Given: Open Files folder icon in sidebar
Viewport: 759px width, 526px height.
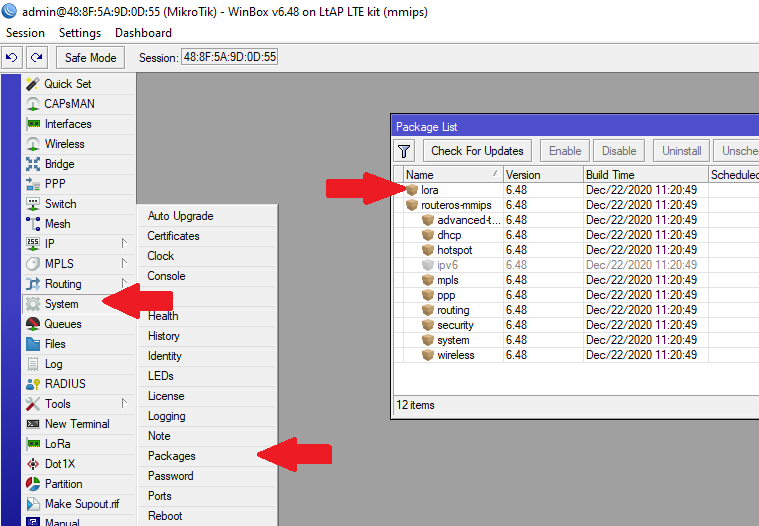Looking at the screenshot, I should tap(32, 344).
